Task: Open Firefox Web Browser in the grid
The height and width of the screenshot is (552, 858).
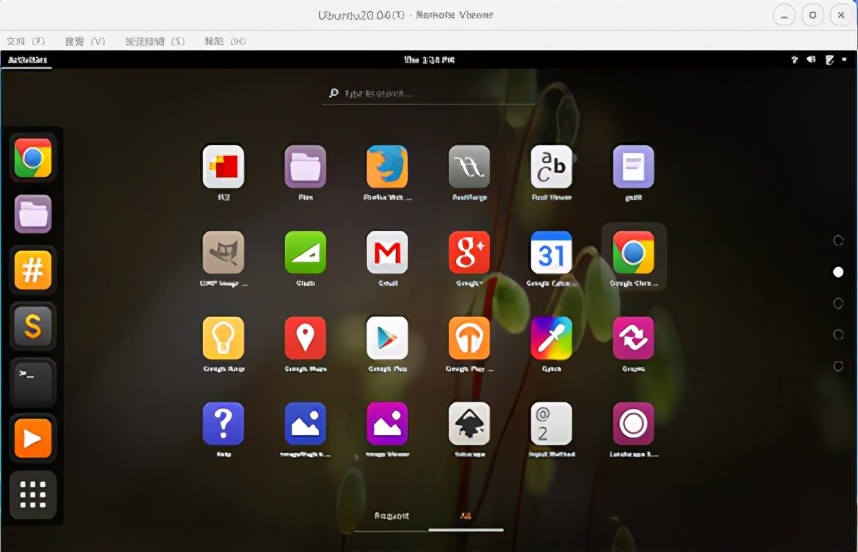Action: [387, 167]
